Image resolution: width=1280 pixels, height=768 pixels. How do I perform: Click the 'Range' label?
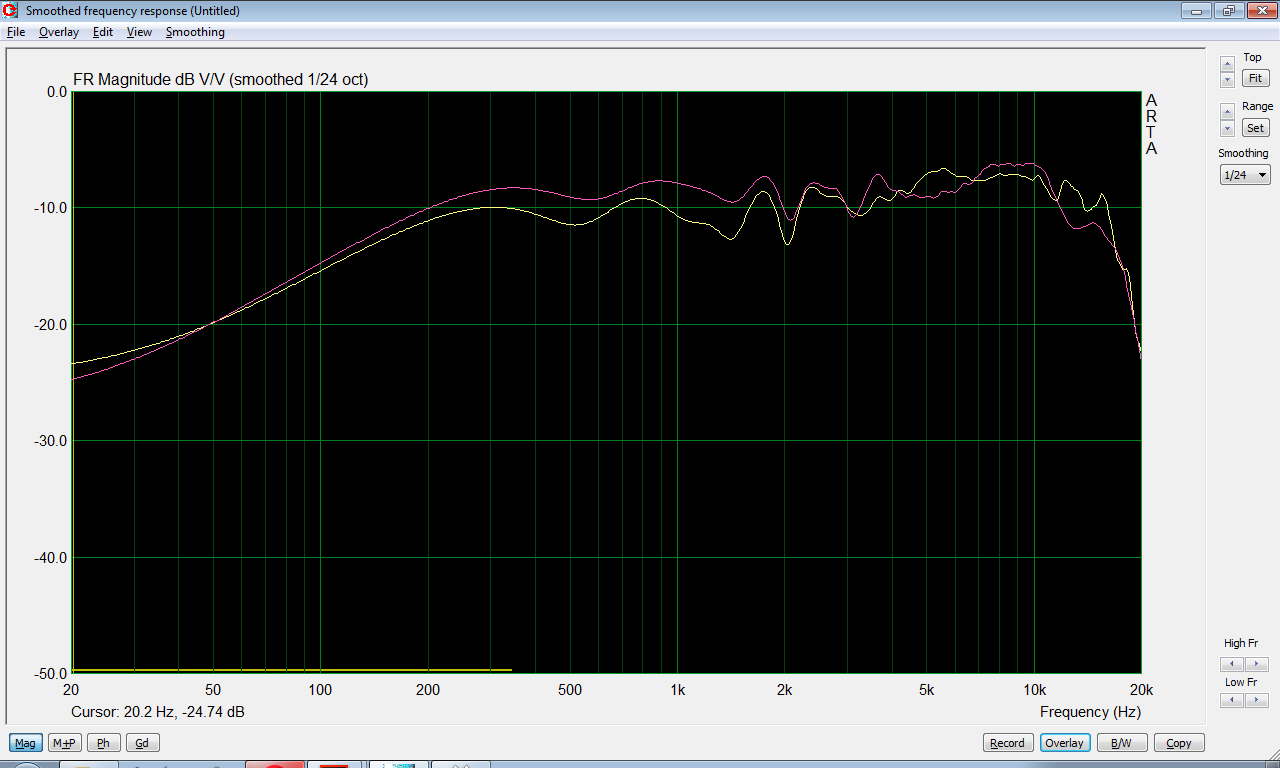[x=1258, y=106]
